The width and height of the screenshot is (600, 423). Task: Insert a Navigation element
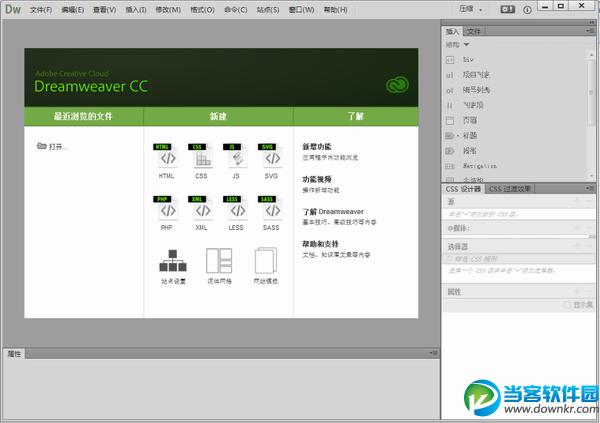[471, 166]
